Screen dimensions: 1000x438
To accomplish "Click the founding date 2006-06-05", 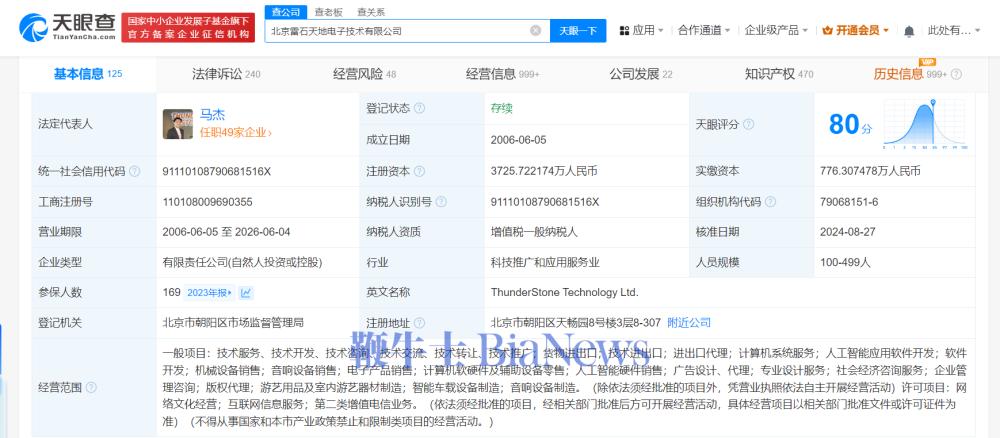I will tap(518, 140).
